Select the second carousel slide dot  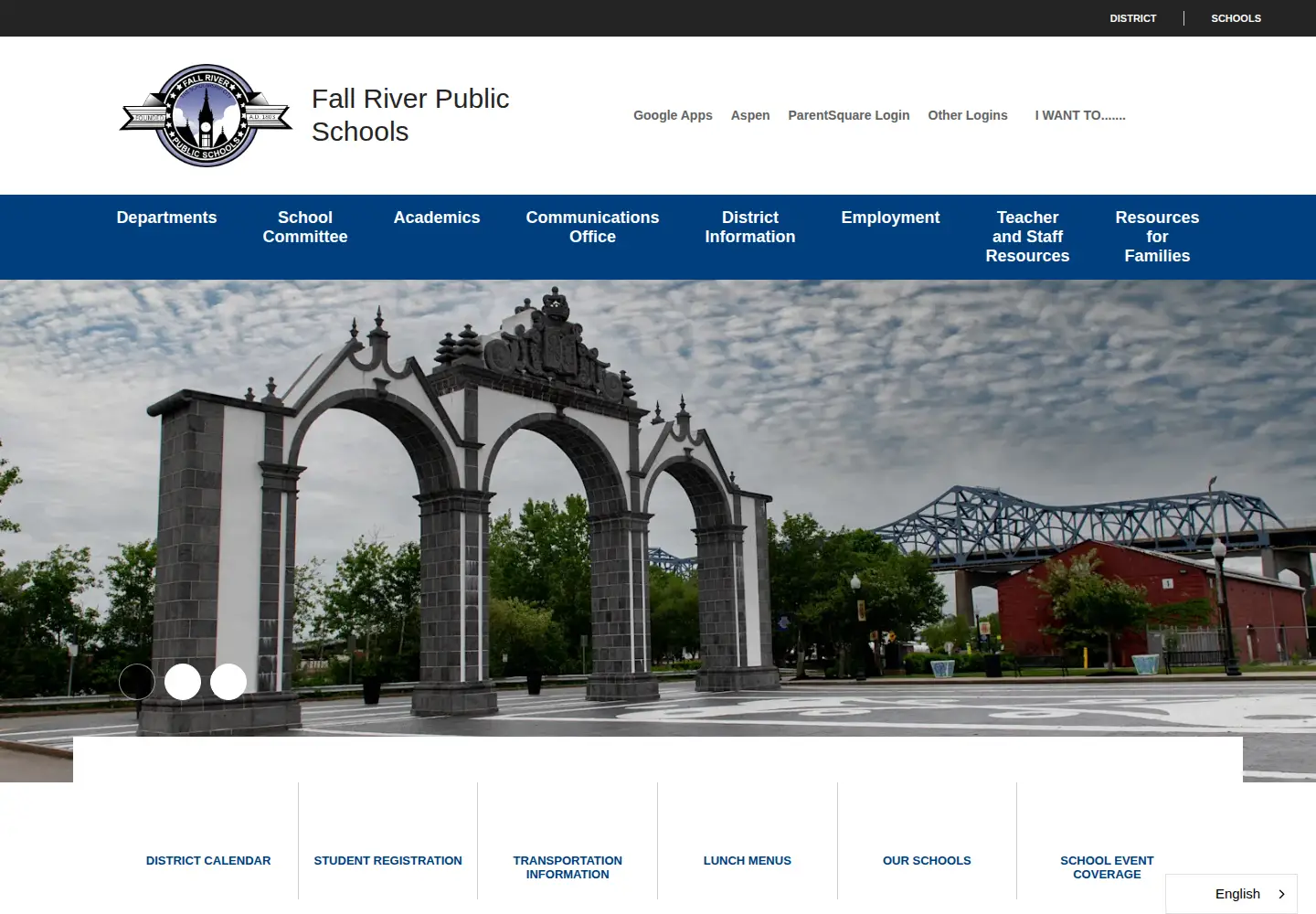pyautogui.click(x=183, y=682)
